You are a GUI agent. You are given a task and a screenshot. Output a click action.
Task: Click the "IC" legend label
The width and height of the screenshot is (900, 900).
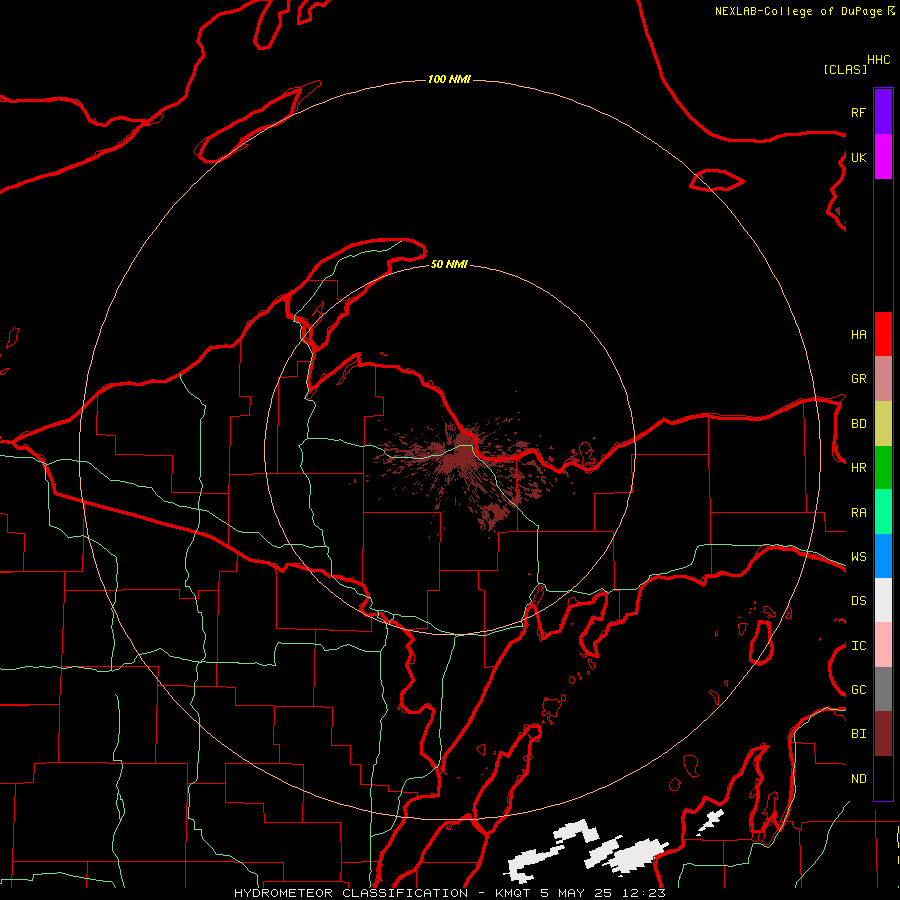point(858,646)
